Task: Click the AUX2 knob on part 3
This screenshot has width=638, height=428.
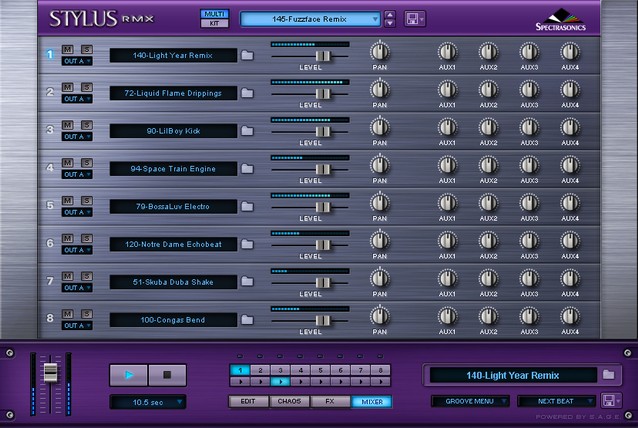Action: (x=488, y=127)
